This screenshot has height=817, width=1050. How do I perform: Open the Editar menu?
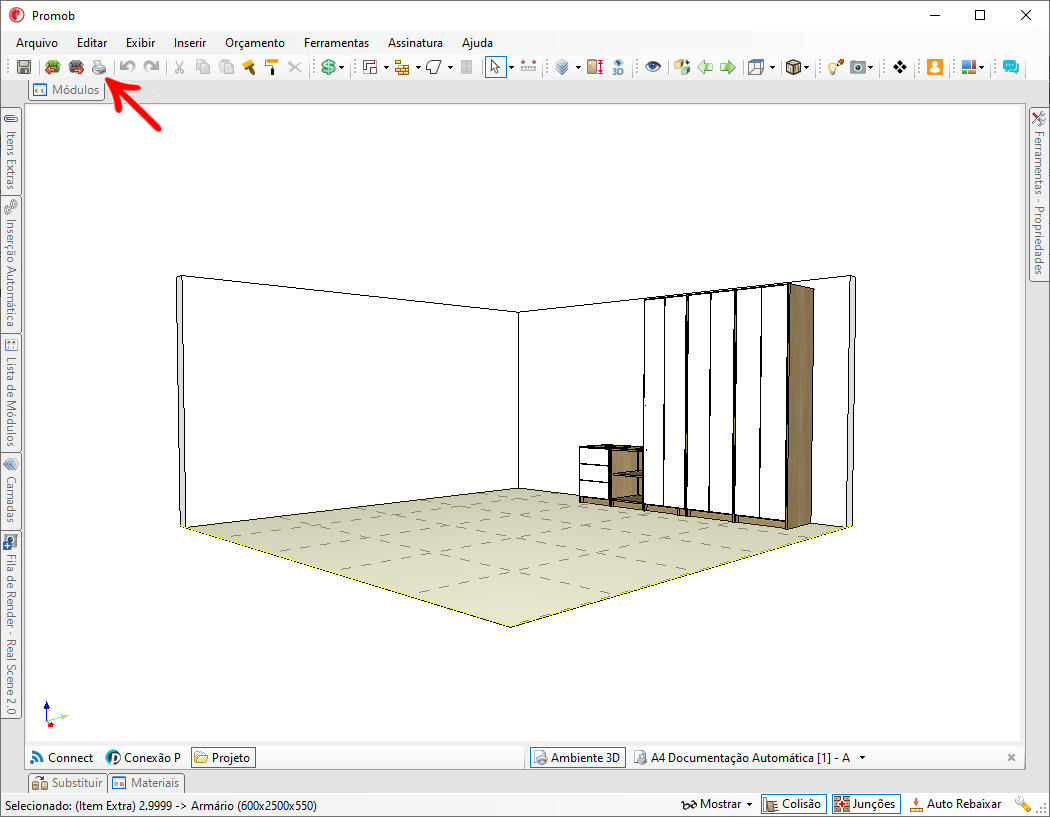tap(92, 43)
